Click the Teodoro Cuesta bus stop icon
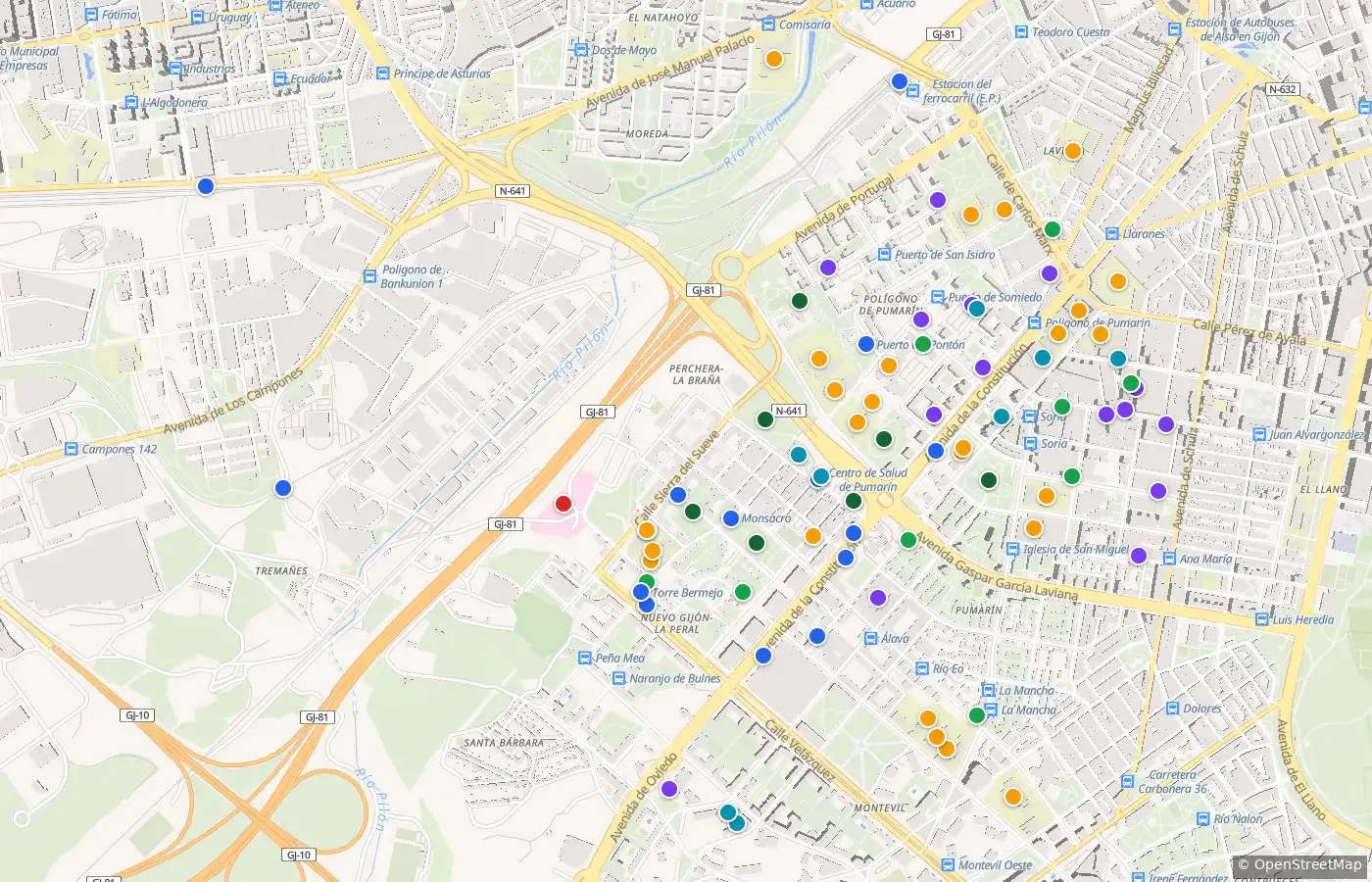This screenshot has height=882, width=1372. pyautogui.click(x=1021, y=32)
